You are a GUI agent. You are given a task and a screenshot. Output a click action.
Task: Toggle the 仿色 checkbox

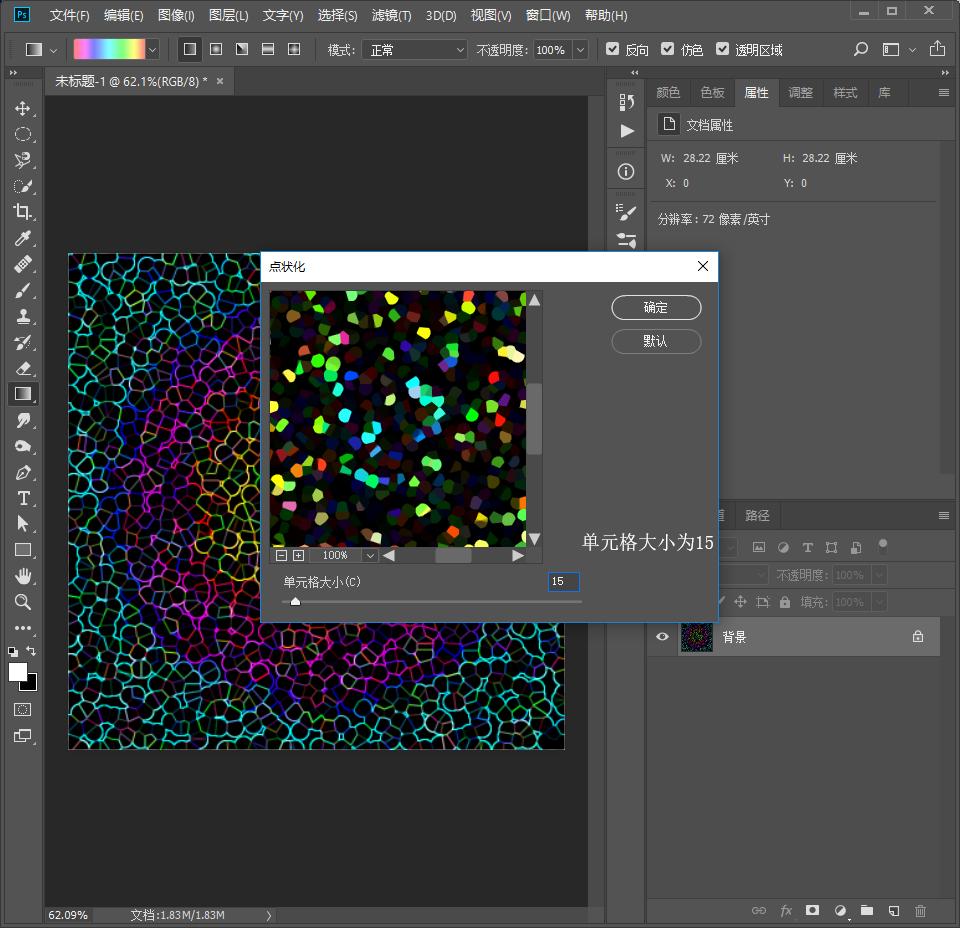(668, 49)
